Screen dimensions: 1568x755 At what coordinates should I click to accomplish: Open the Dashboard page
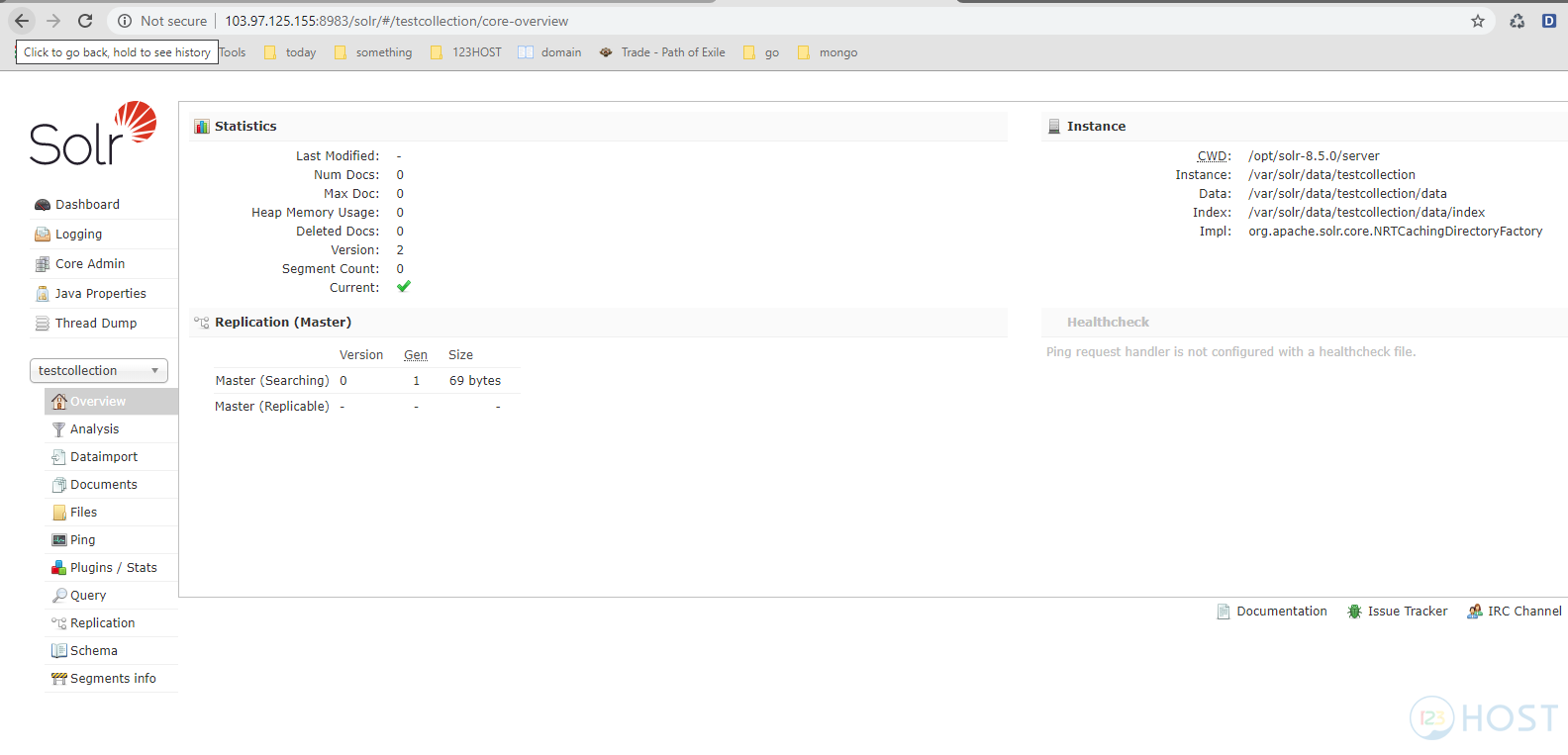(88, 205)
